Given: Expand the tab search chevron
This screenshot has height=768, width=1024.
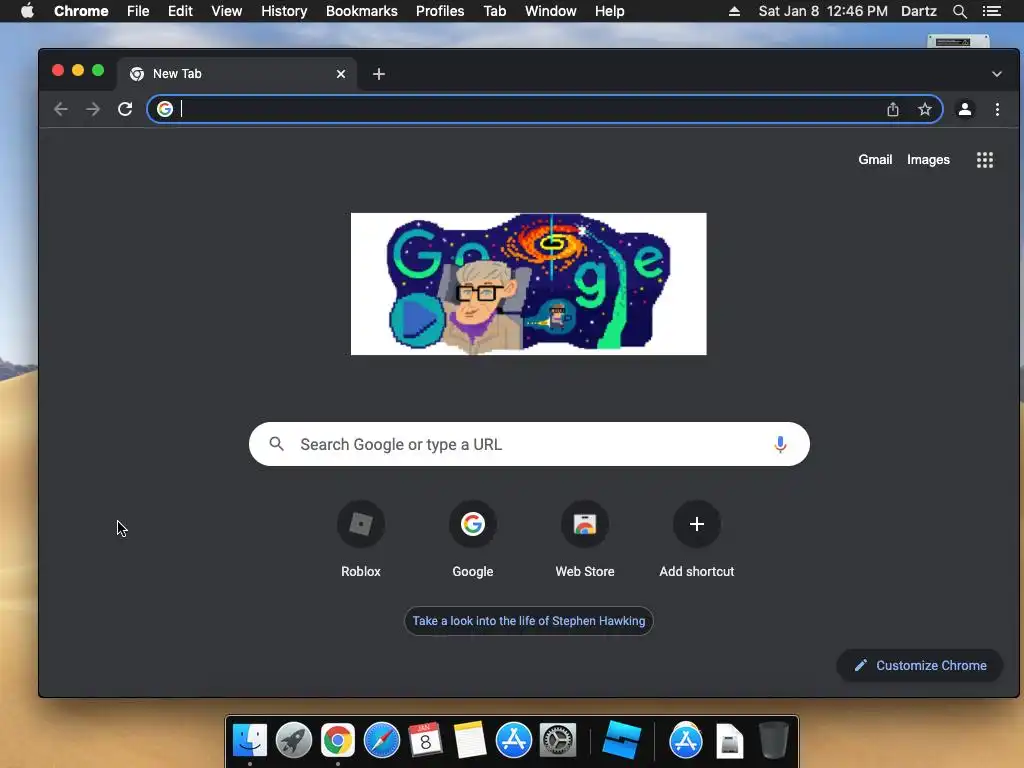Looking at the screenshot, I should point(997,74).
